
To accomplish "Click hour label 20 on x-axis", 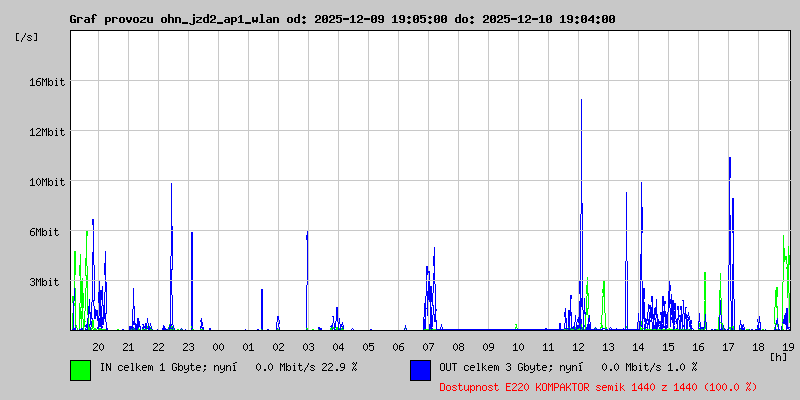I will pos(98,347).
